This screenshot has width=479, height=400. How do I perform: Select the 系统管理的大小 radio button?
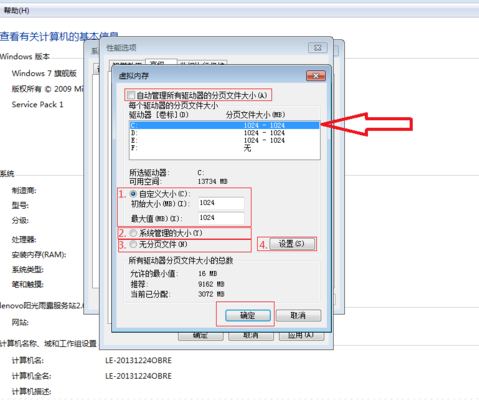133,233
